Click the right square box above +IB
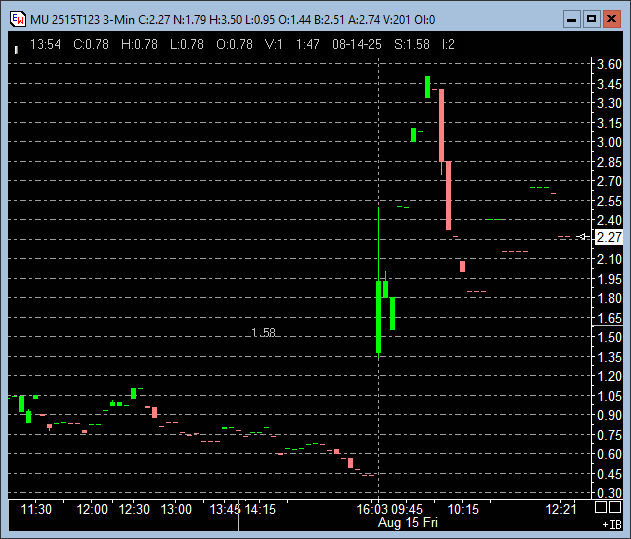This screenshot has height=539, width=631. click(x=615, y=507)
